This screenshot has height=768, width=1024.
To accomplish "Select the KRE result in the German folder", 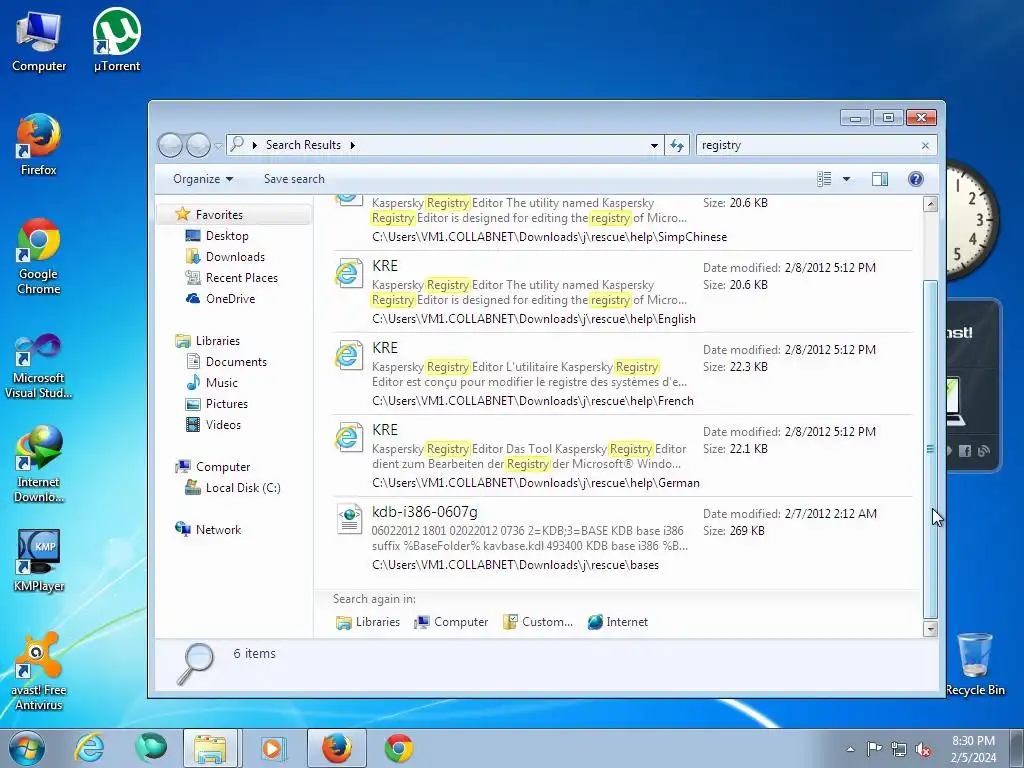I will coord(622,456).
